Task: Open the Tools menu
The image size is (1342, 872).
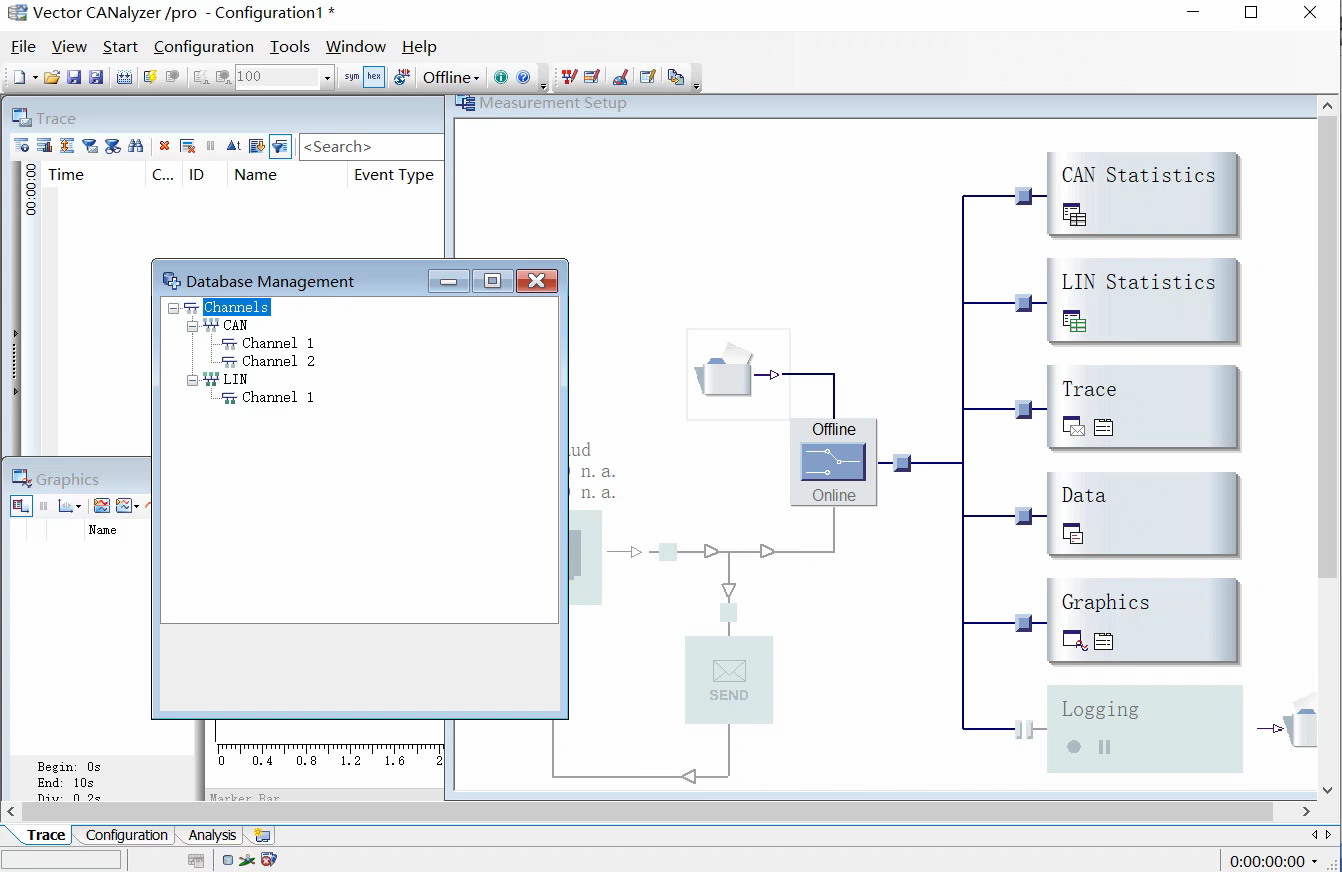Action: click(290, 46)
